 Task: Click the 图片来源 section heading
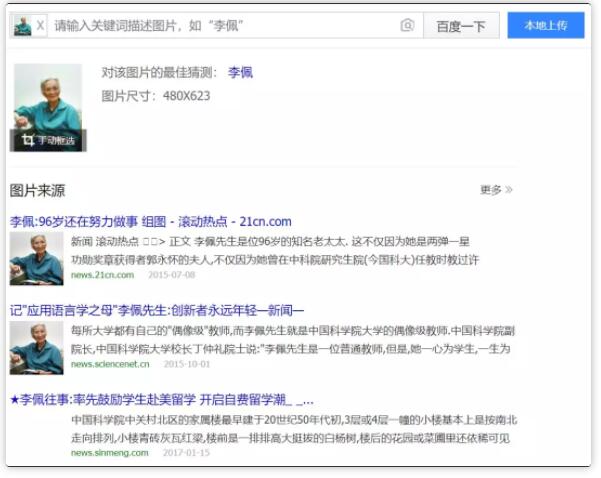[x=38, y=191]
